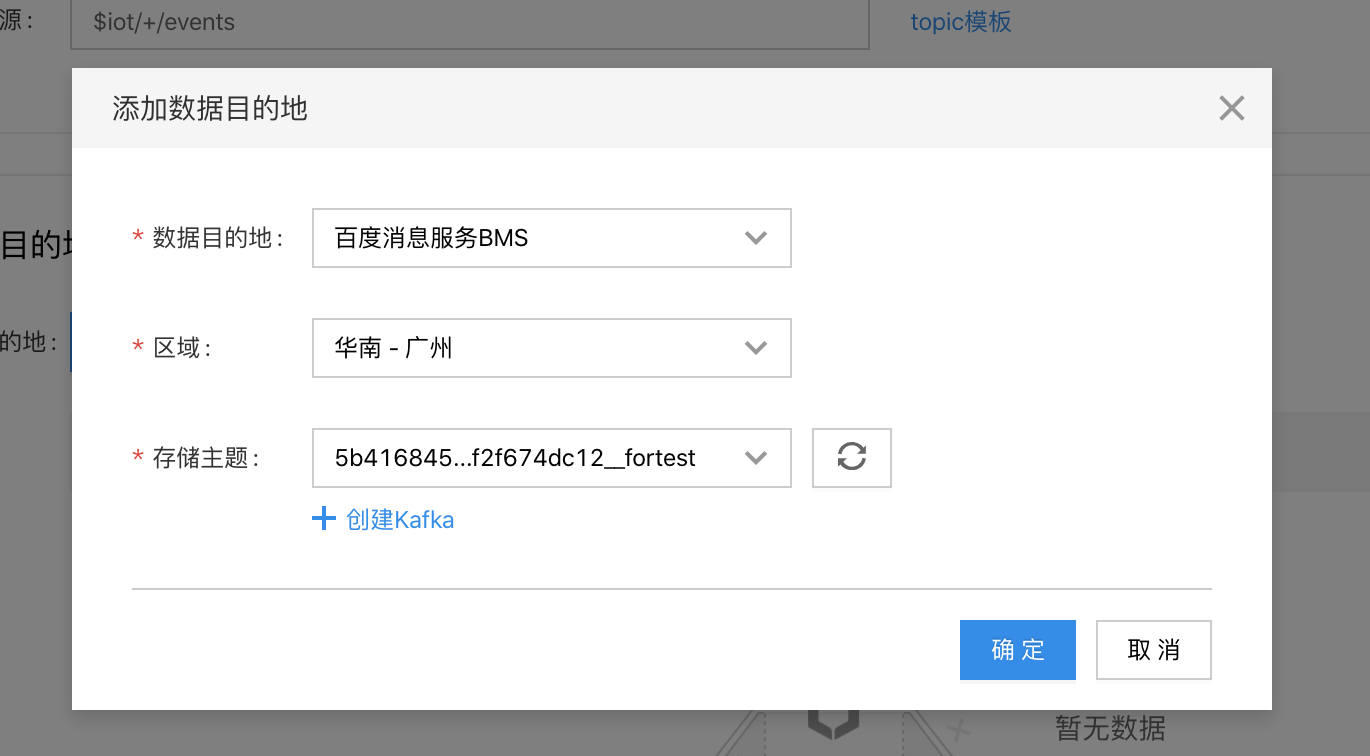Click the 存储主题 field label

tap(206, 458)
